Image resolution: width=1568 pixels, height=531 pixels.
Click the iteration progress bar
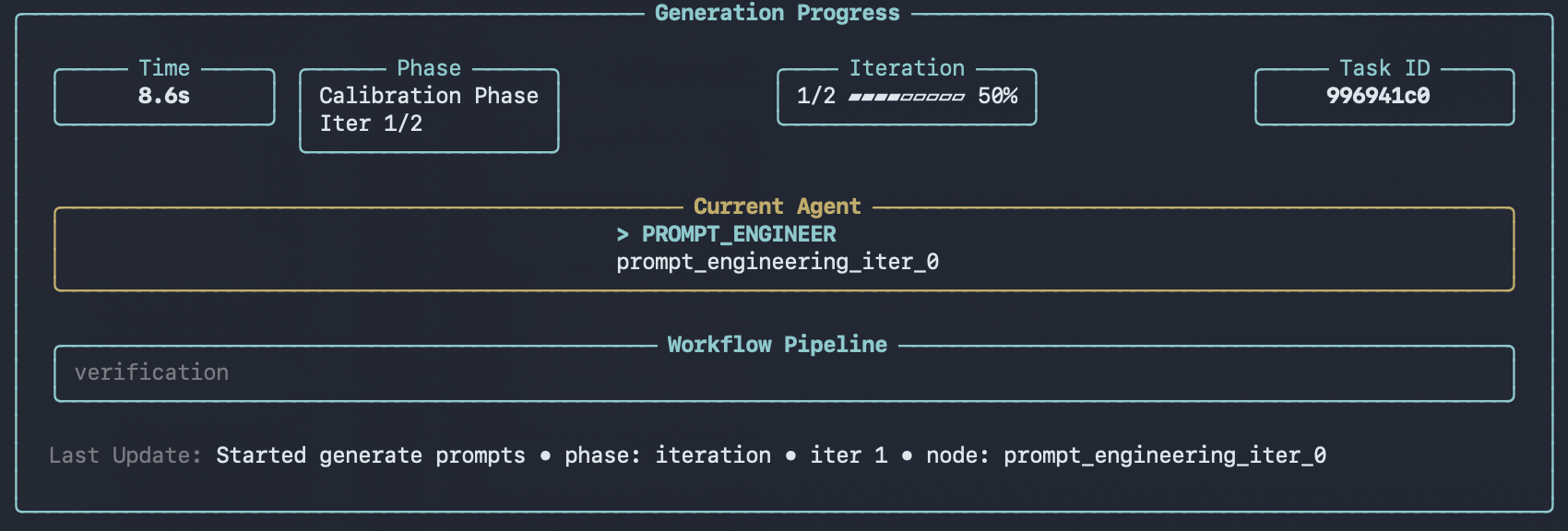tap(907, 96)
